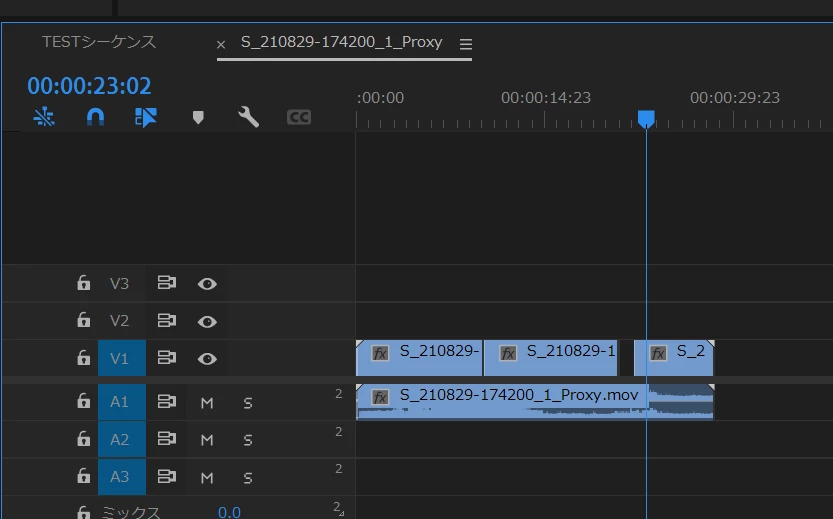This screenshot has width=833, height=519.
Task: Solo track A3
Action: point(248,478)
